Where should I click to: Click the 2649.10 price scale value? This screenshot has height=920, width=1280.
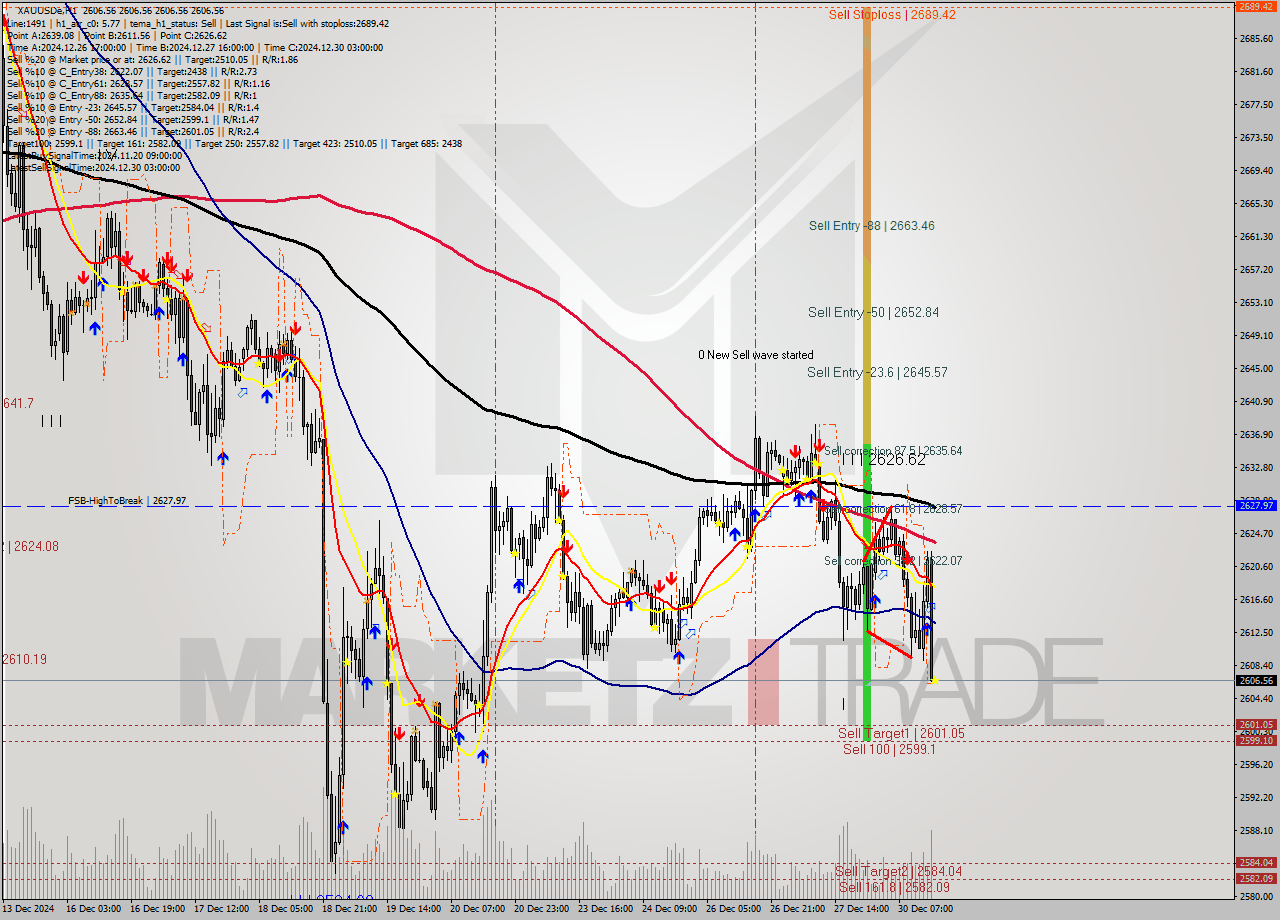(1255, 336)
